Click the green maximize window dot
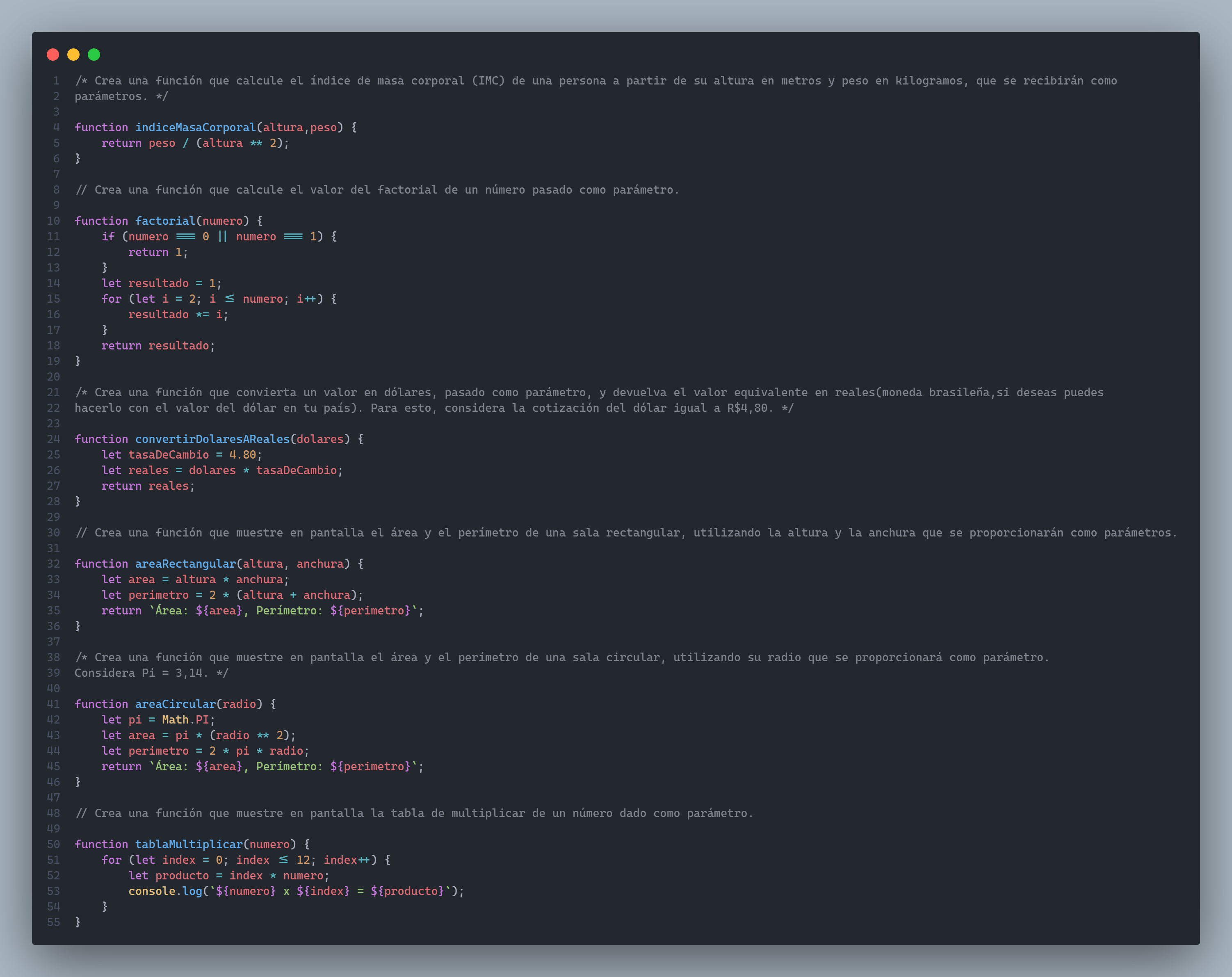1232x977 pixels. coord(94,54)
